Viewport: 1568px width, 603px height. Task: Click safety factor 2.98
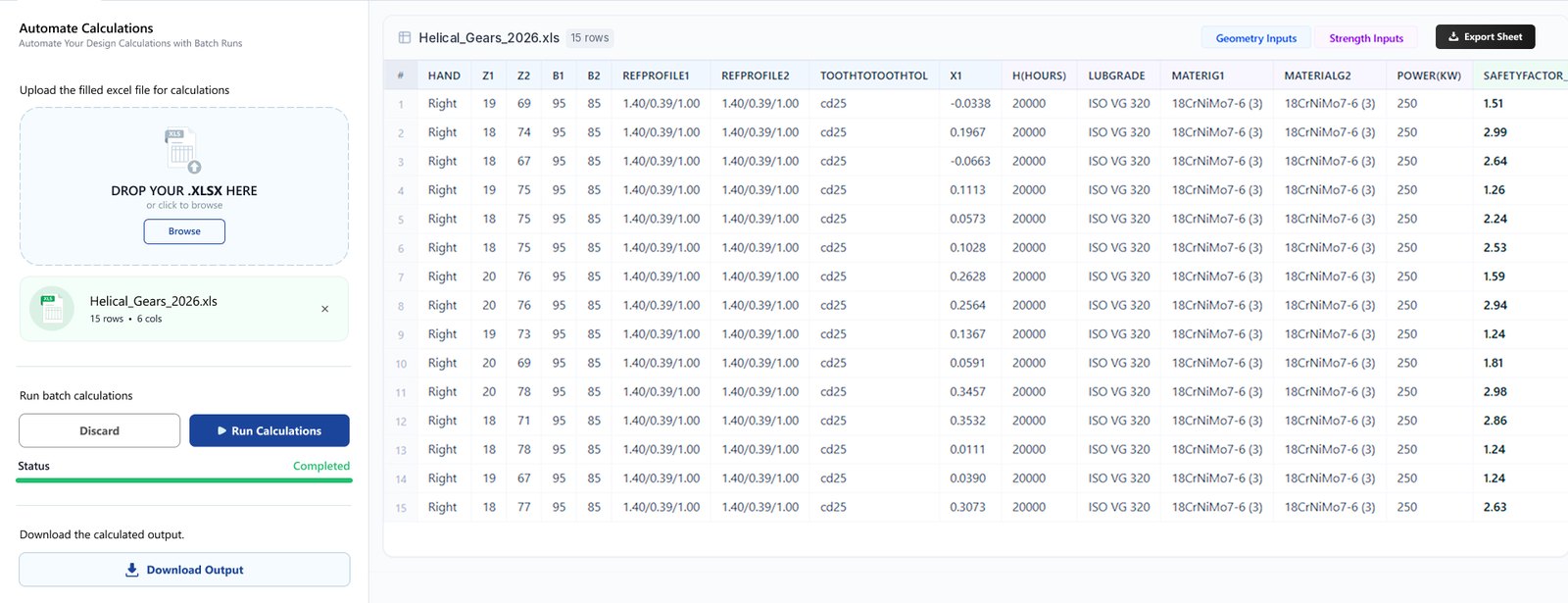pos(1494,391)
